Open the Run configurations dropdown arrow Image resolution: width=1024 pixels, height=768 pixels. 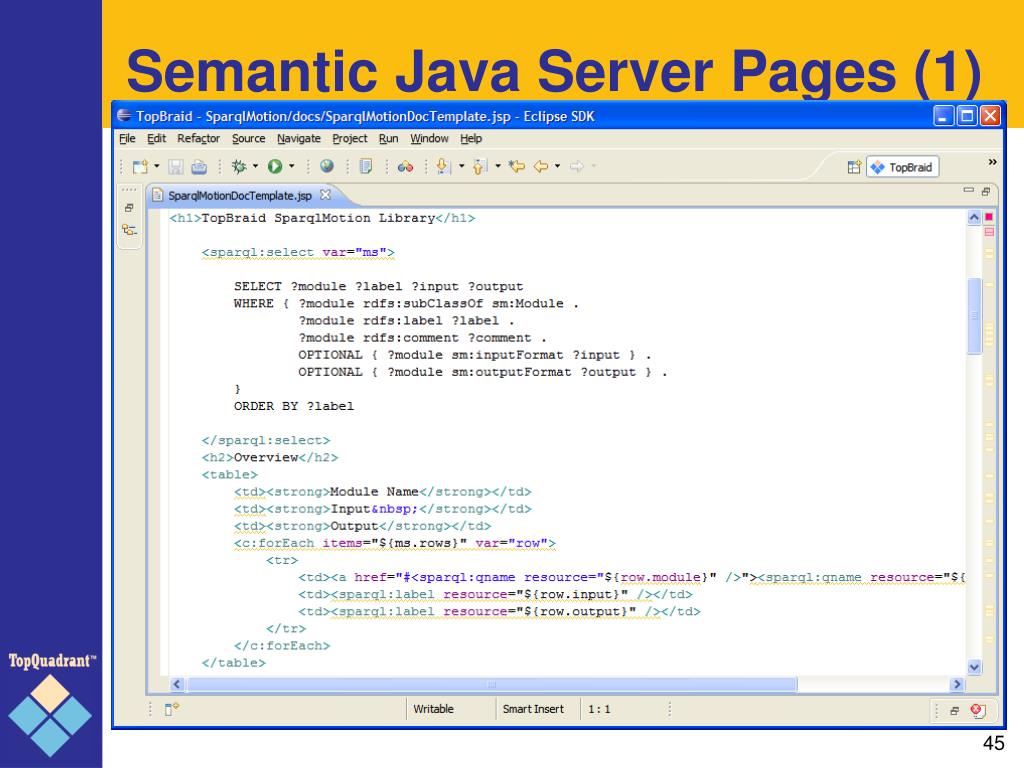[x=291, y=167]
